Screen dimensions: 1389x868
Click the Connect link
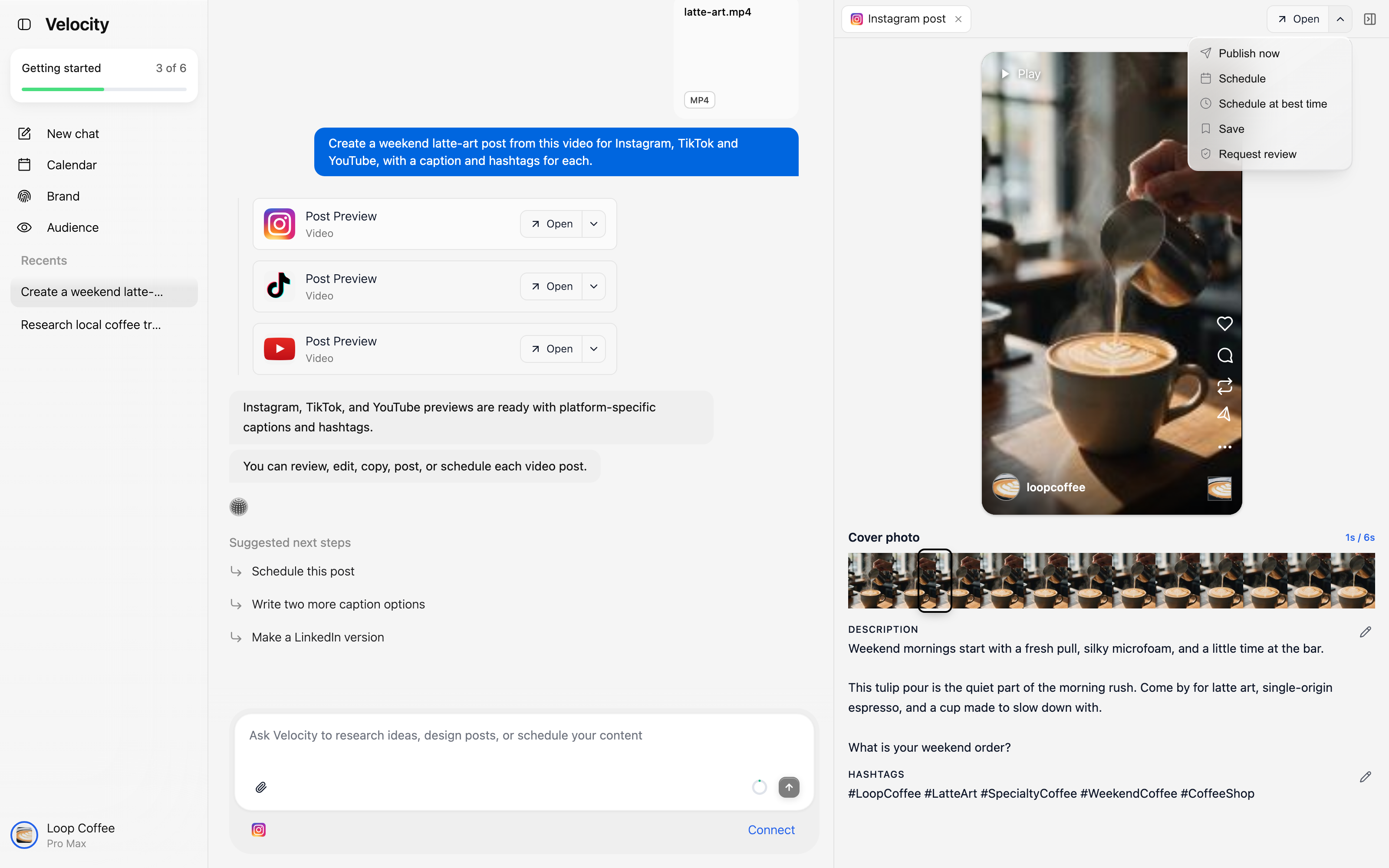coord(771,829)
